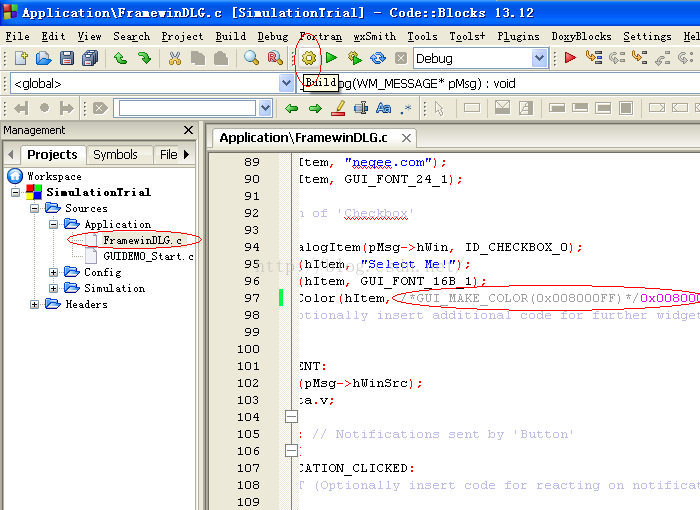Open the wxSmith menu
This screenshot has width=700, height=510.
coord(375,36)
